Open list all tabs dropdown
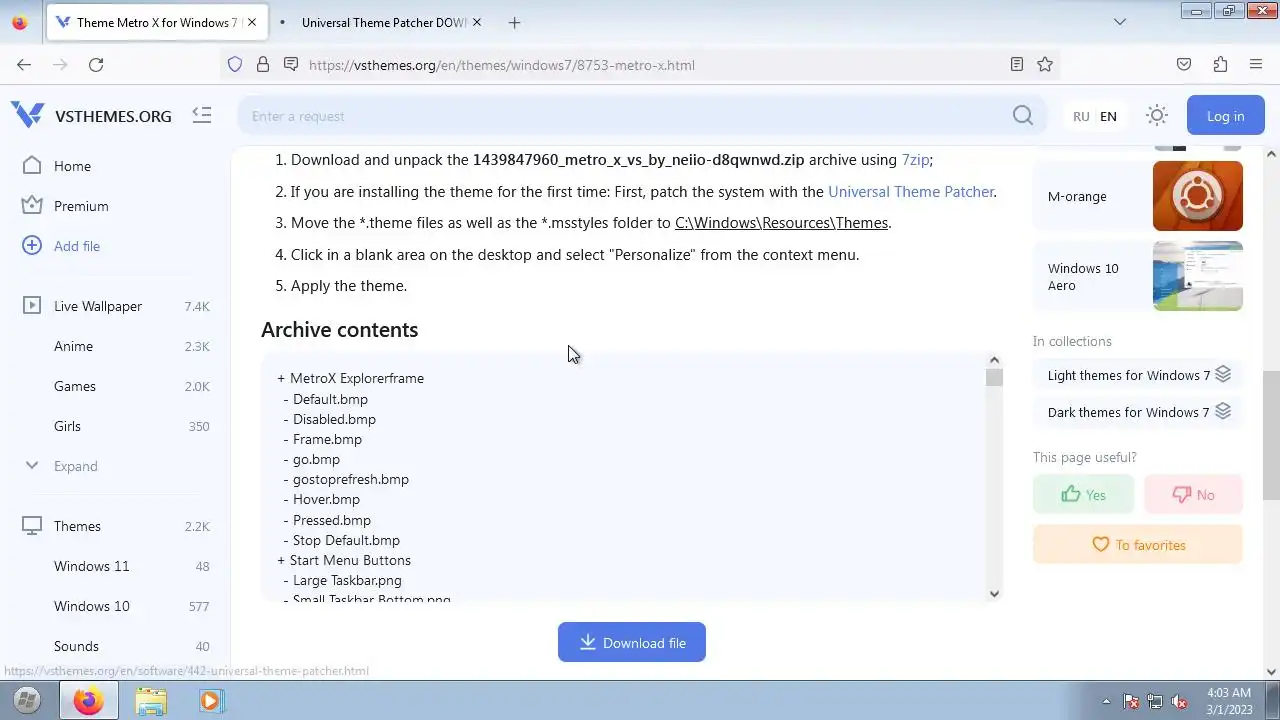 point(1120,22)
